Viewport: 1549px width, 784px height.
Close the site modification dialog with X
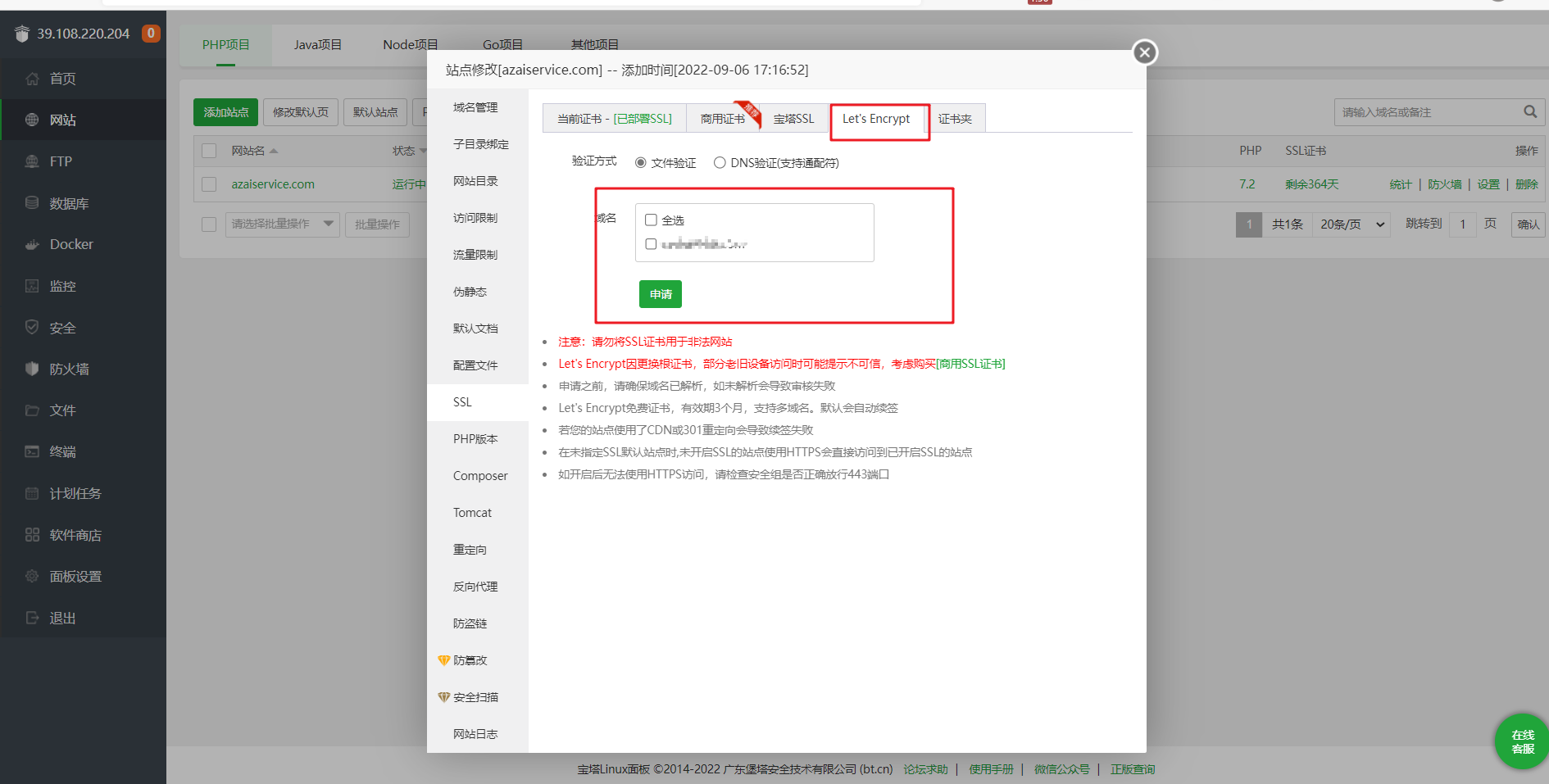(1145, 52)
